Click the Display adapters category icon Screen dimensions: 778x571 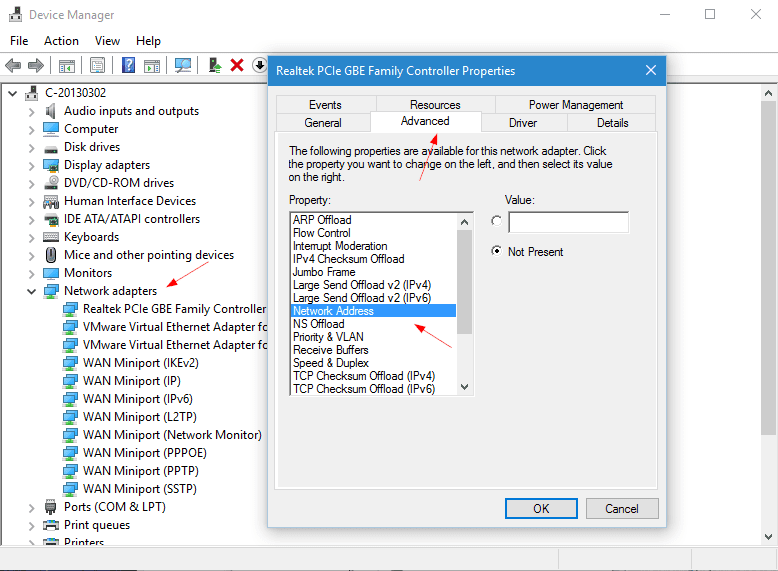[51, 165]
